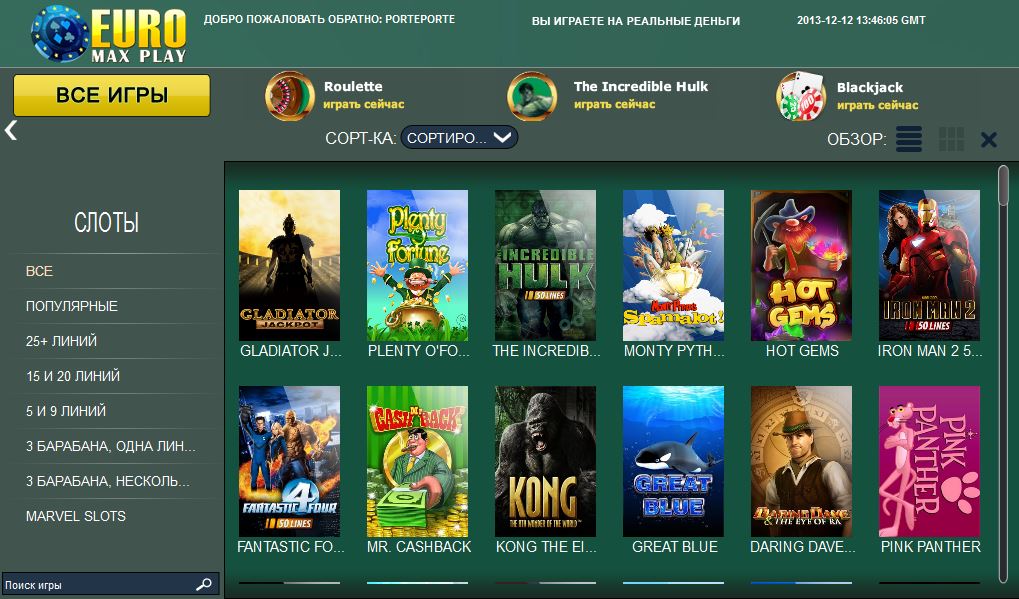1019x599 pixels.
Task: Open Iron Man 2 game thumbnail
Action: [x=929, y=265]
